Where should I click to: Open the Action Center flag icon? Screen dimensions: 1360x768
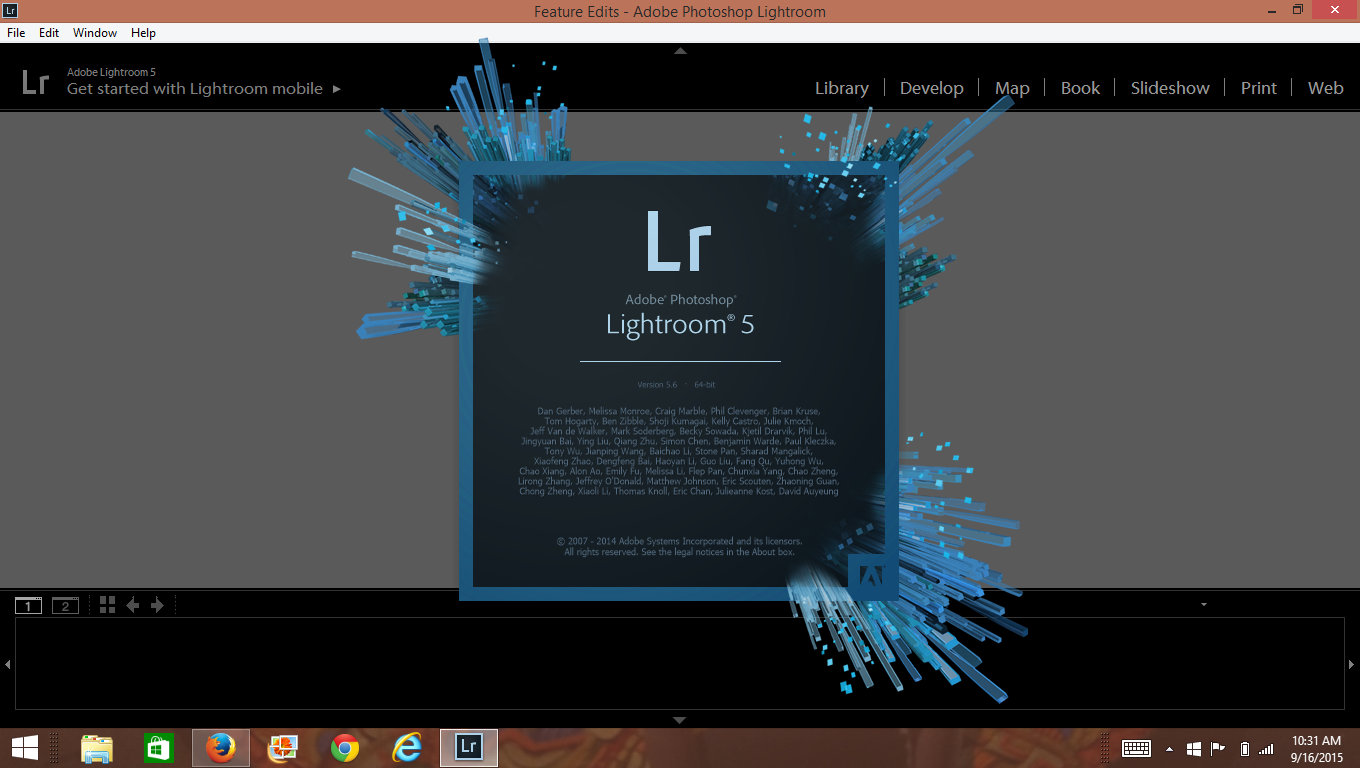coord(1218,748)
